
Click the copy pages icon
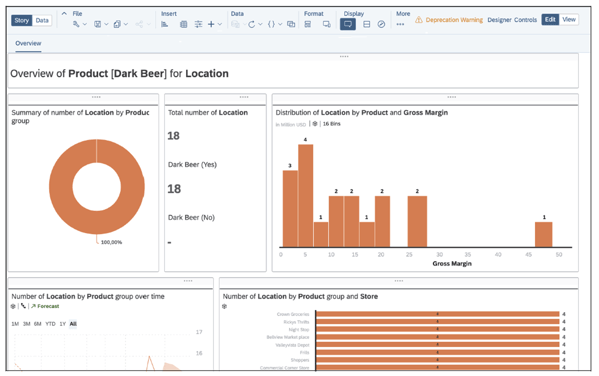(x=117, y=24)
